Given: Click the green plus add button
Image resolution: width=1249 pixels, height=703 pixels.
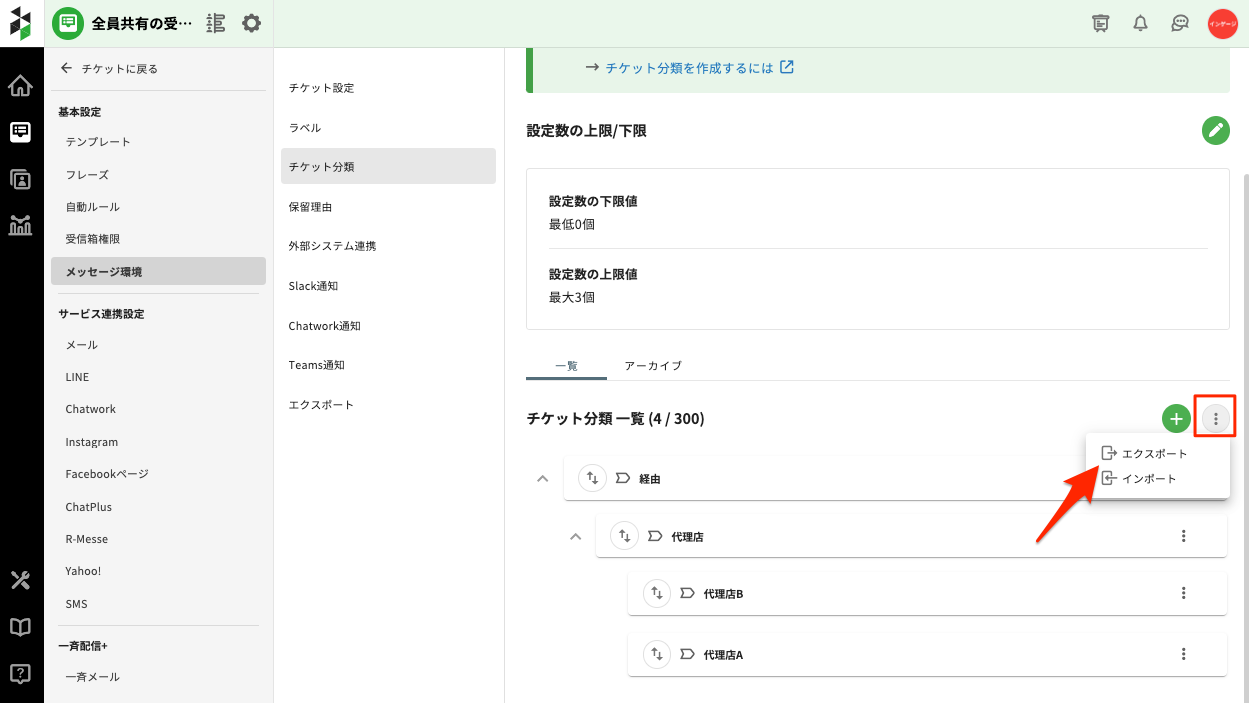Looking at the screenshot, I should [1176, 419].
